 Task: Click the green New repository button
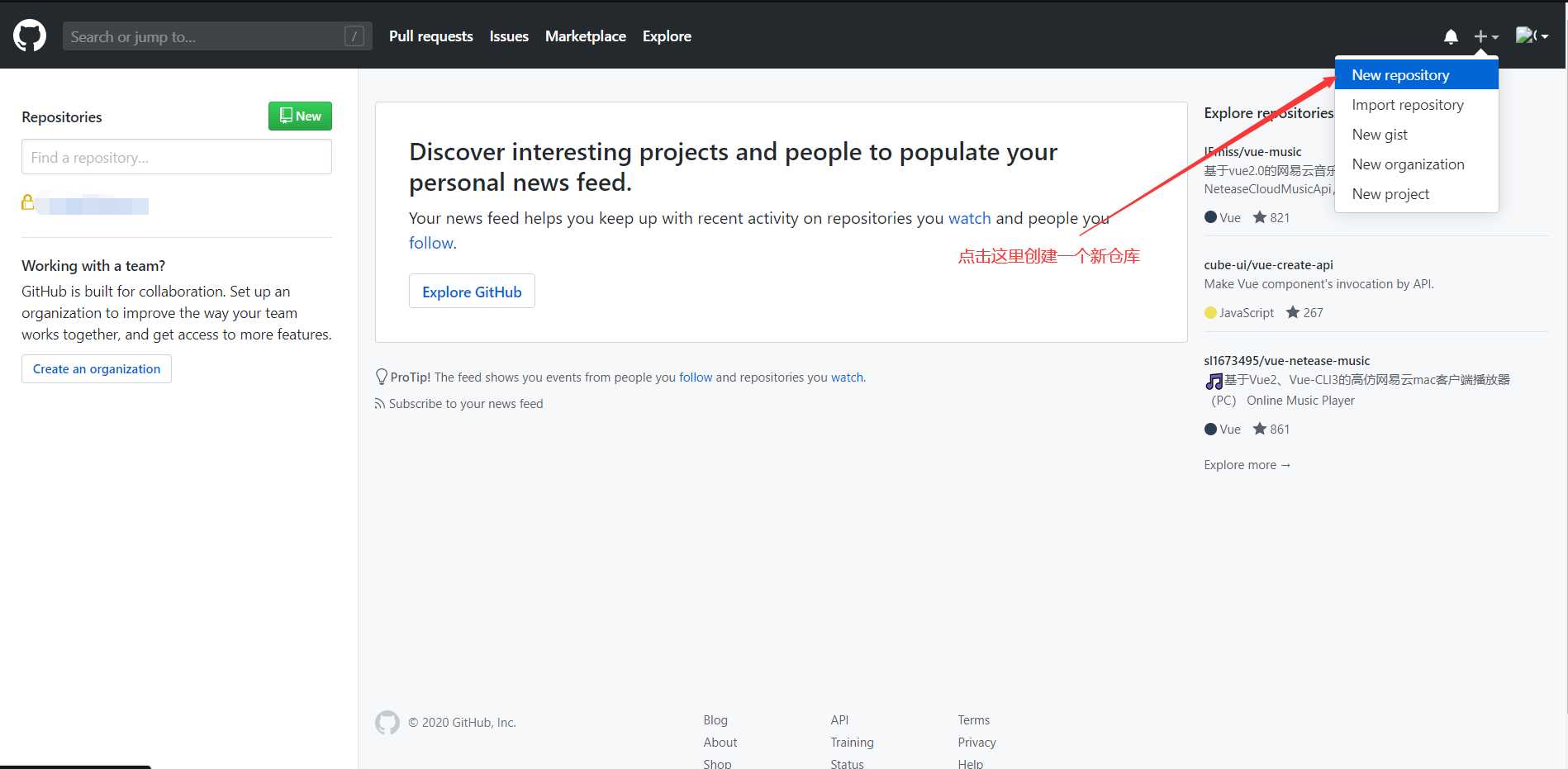click(x=300, y=116)
